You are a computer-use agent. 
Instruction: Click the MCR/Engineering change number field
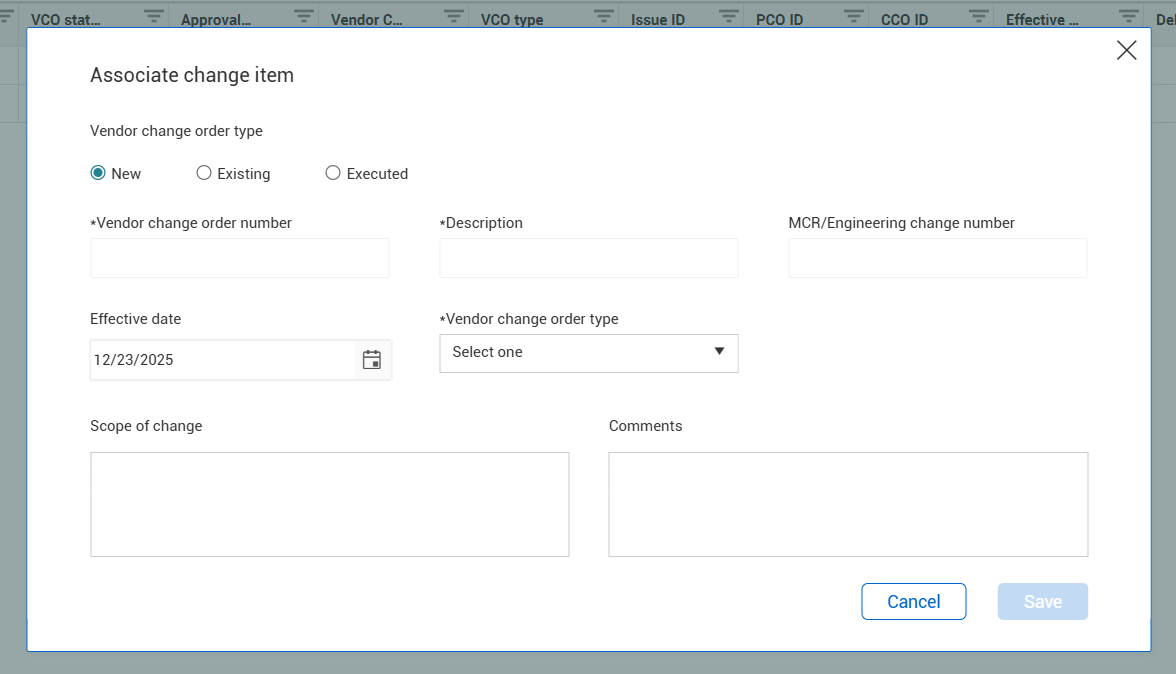938,258
